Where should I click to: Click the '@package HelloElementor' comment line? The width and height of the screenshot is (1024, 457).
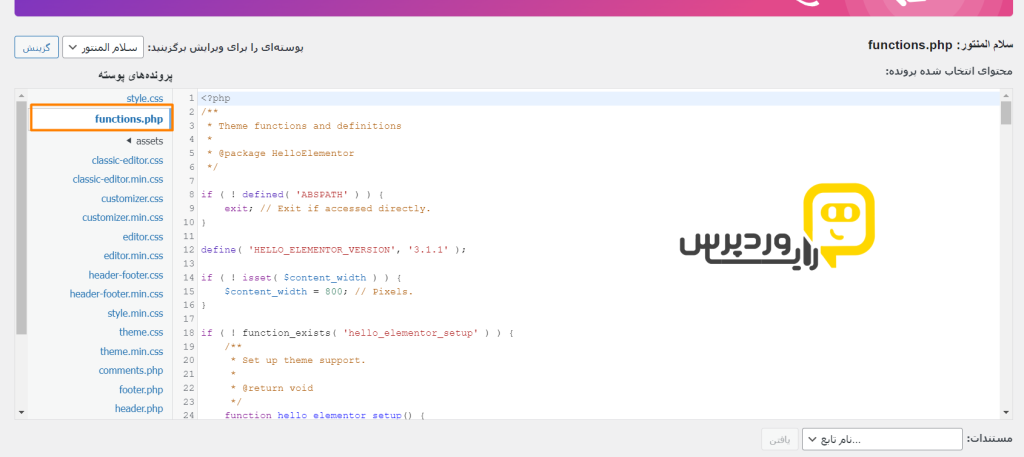[x=280, y=153]
